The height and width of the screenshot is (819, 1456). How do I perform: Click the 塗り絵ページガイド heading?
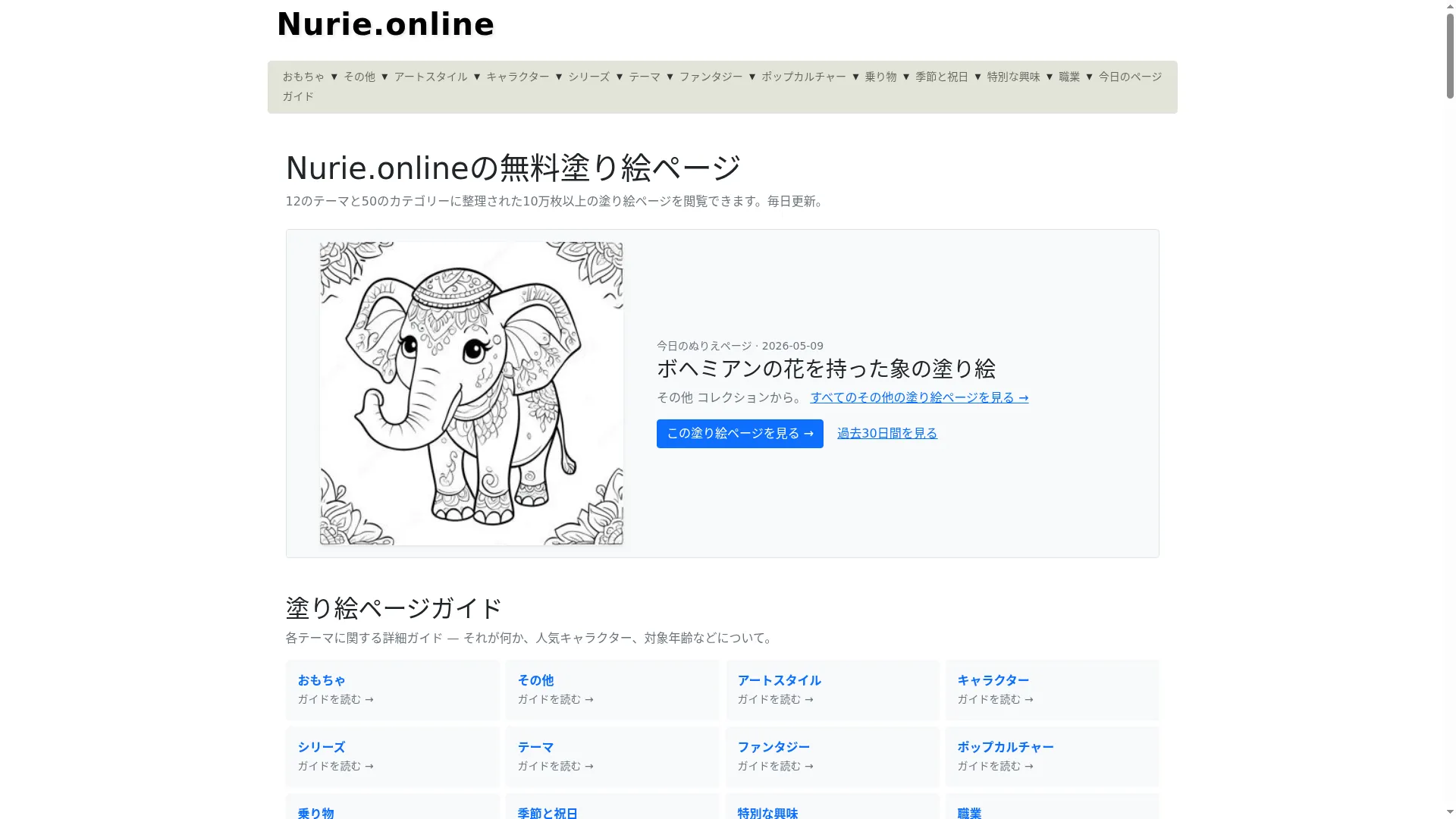(x=394, y=608)
